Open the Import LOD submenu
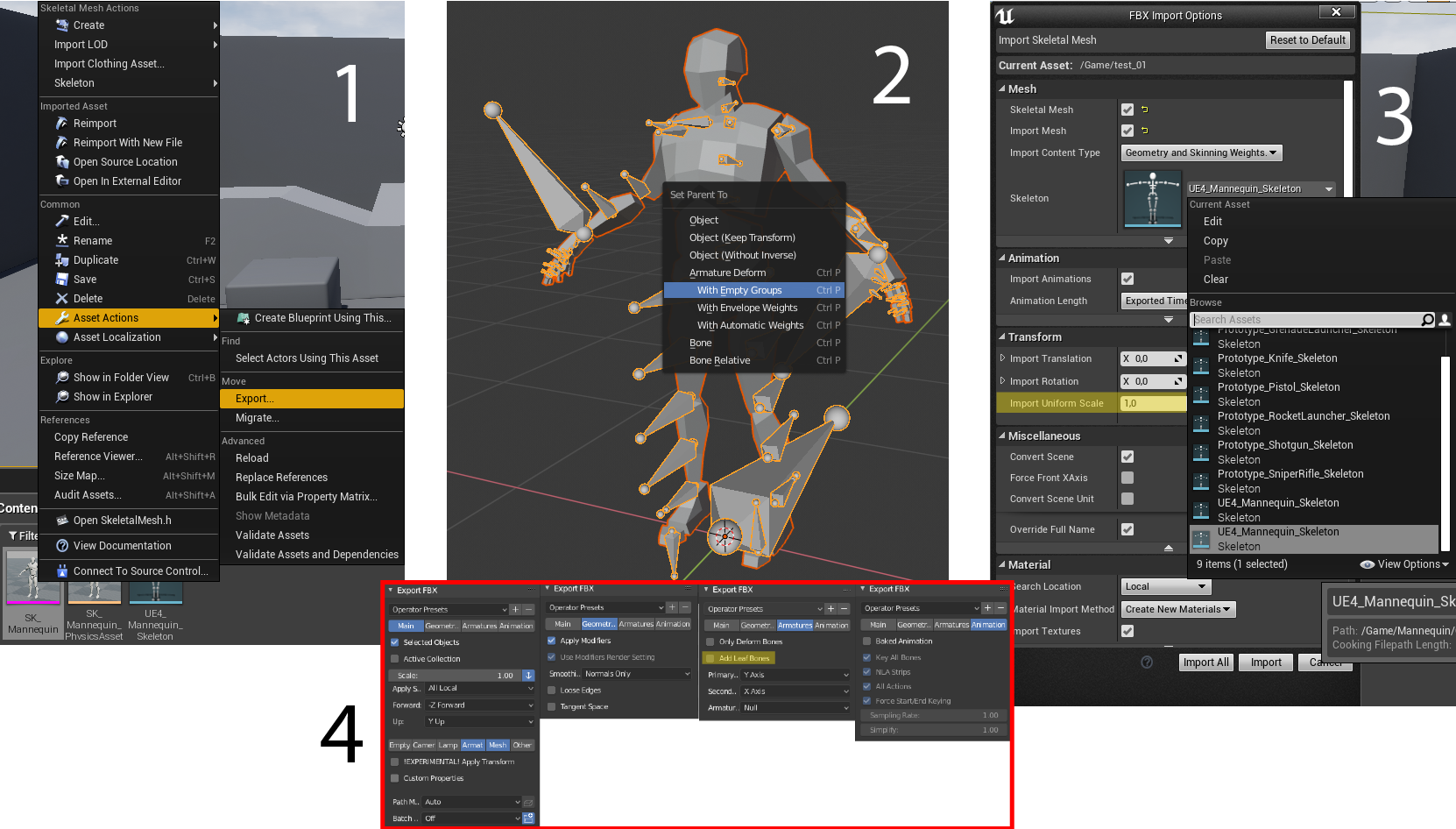 [129, 45]
